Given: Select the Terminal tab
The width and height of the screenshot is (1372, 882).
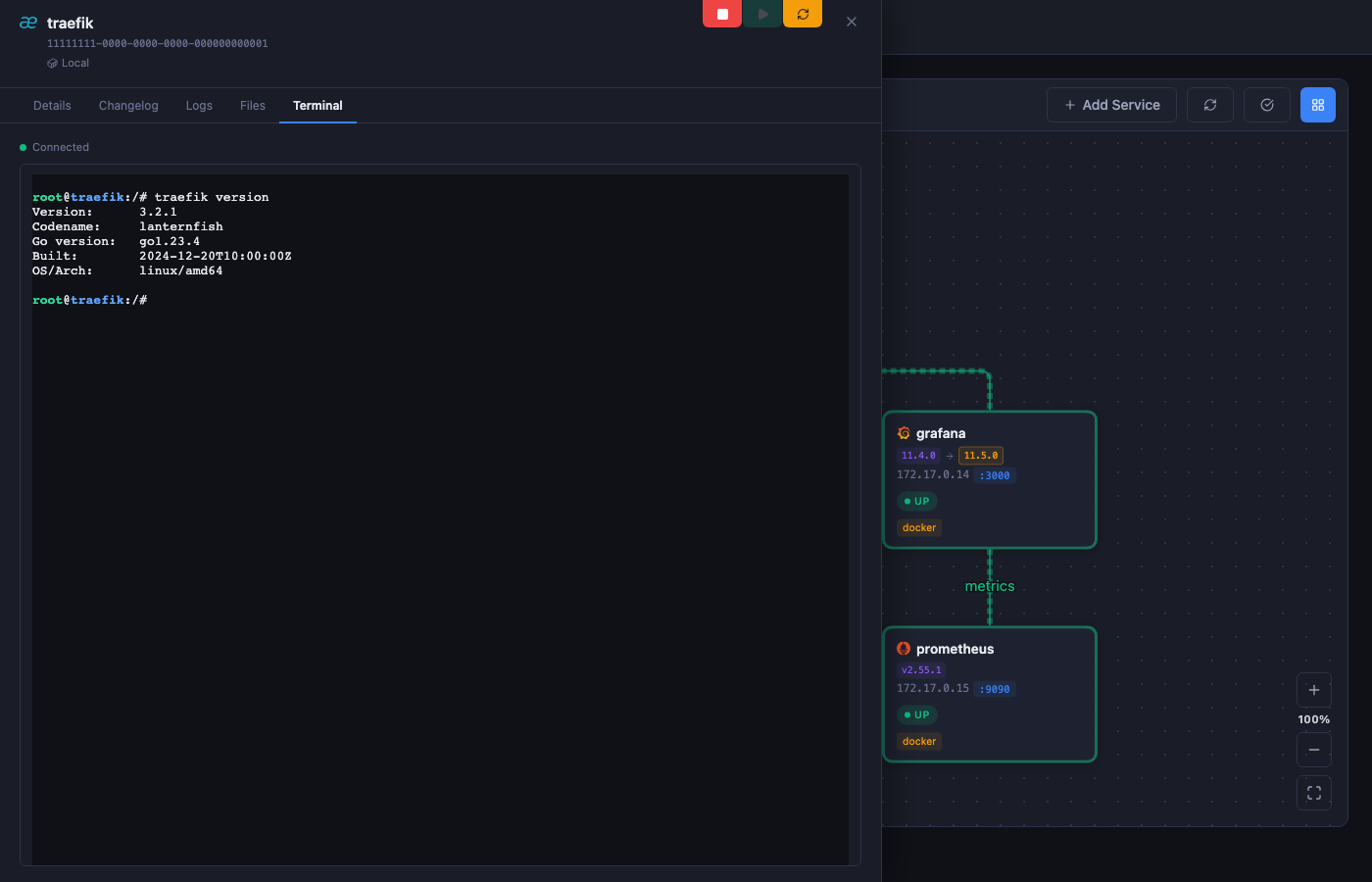Looking at the screenshot, I should [318, 106].
